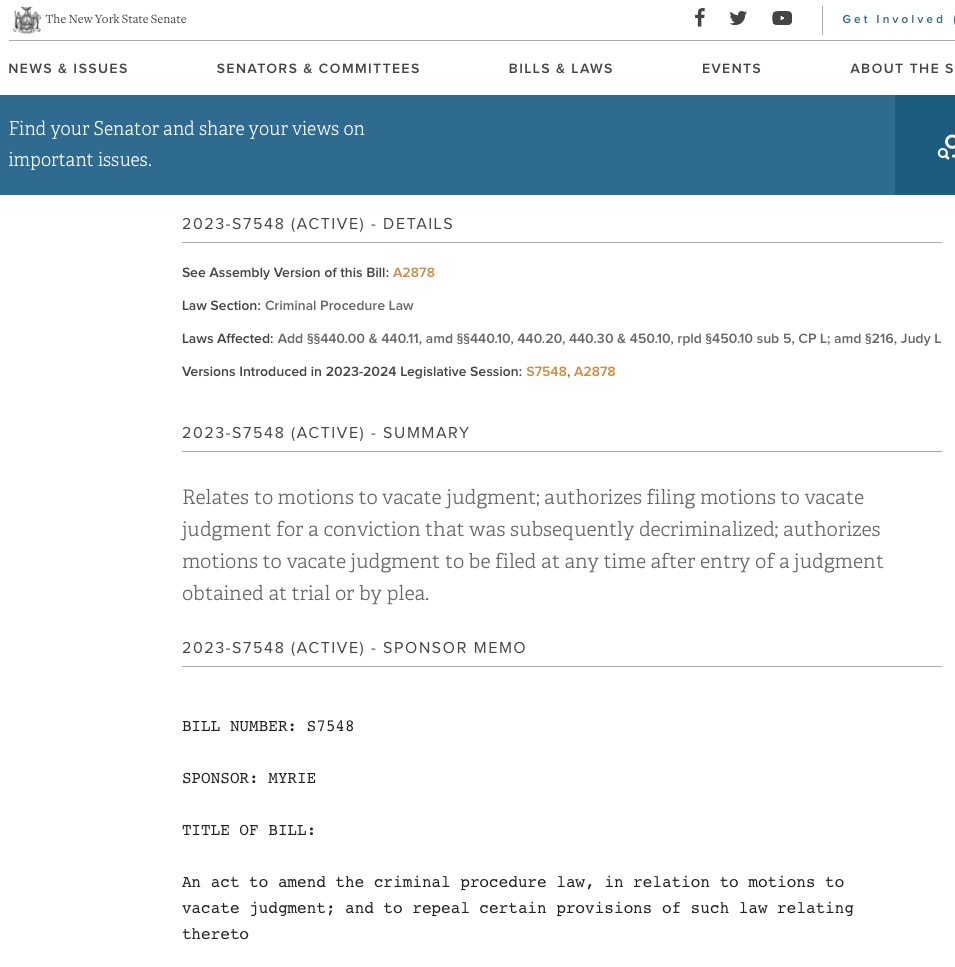Image resolution: width=955 pixels, height=967 pixels.
Task: Open Assembly version A2878 beside 'See Assembly Version'
Action: point(413,273)
